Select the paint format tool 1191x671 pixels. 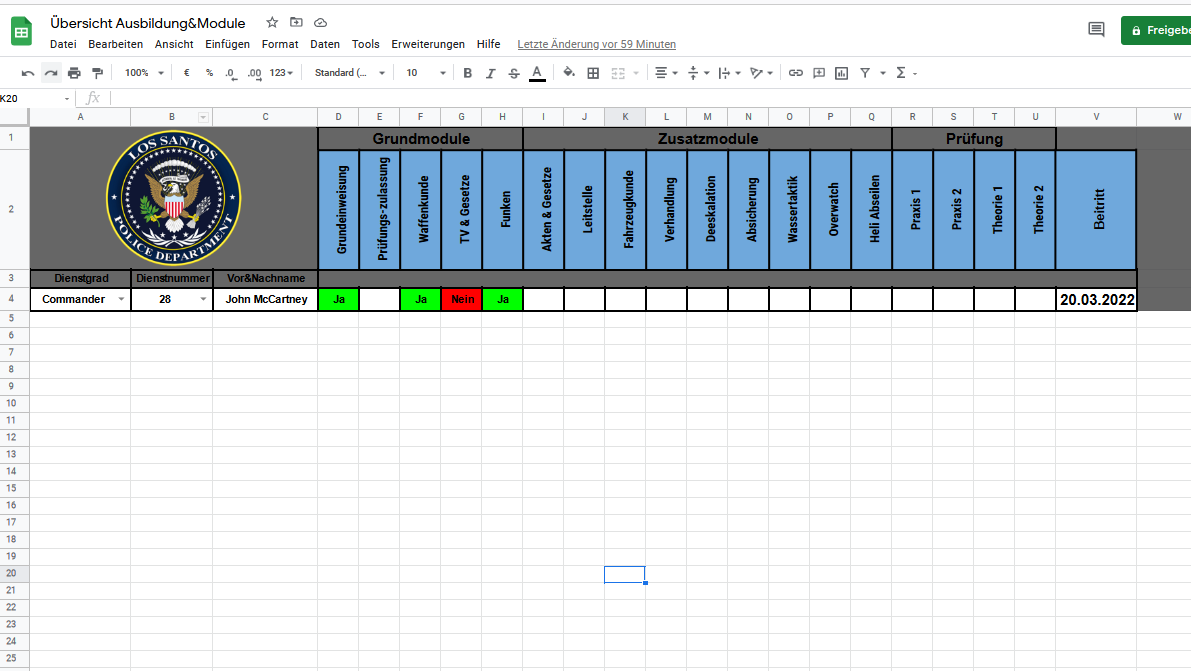coord(97,73)
